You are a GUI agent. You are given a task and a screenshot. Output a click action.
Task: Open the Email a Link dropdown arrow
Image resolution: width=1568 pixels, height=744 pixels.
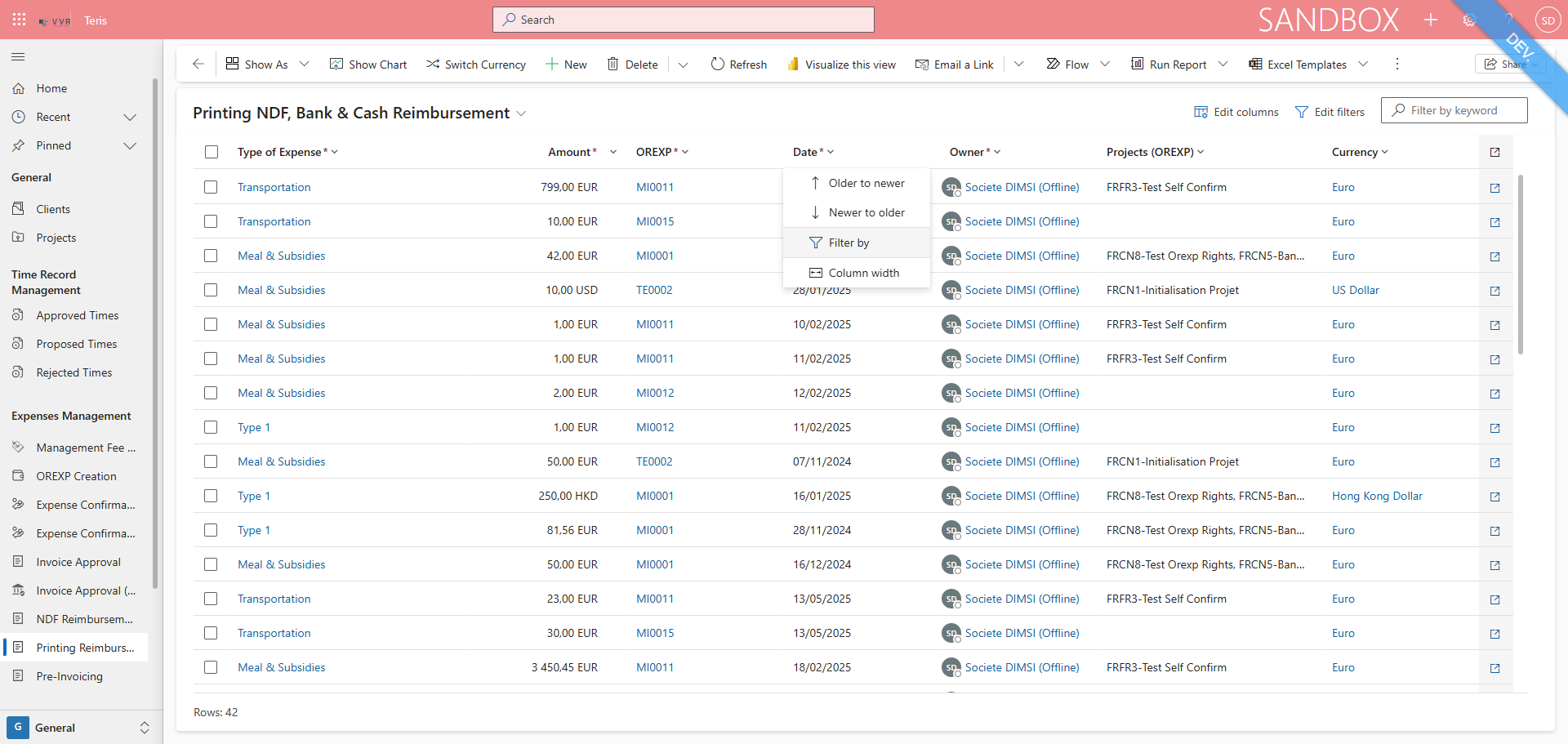click(x=1019, y=64)
